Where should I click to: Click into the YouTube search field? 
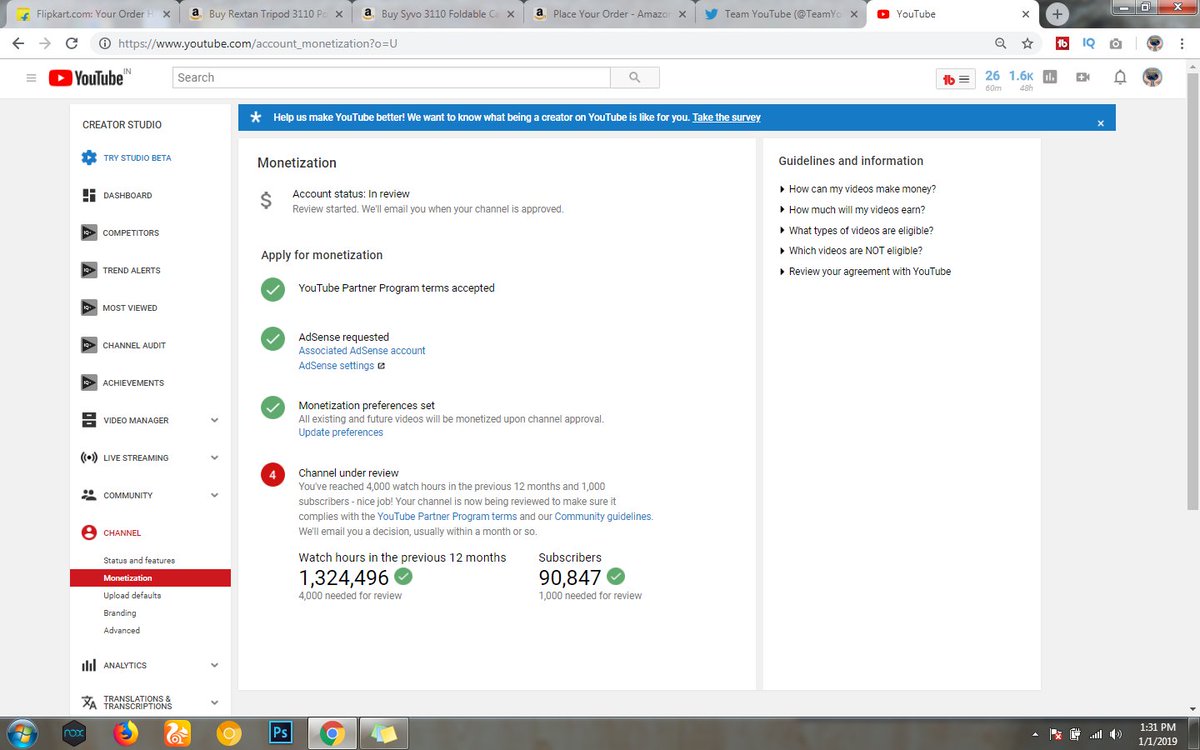click(x=392, y=77)
